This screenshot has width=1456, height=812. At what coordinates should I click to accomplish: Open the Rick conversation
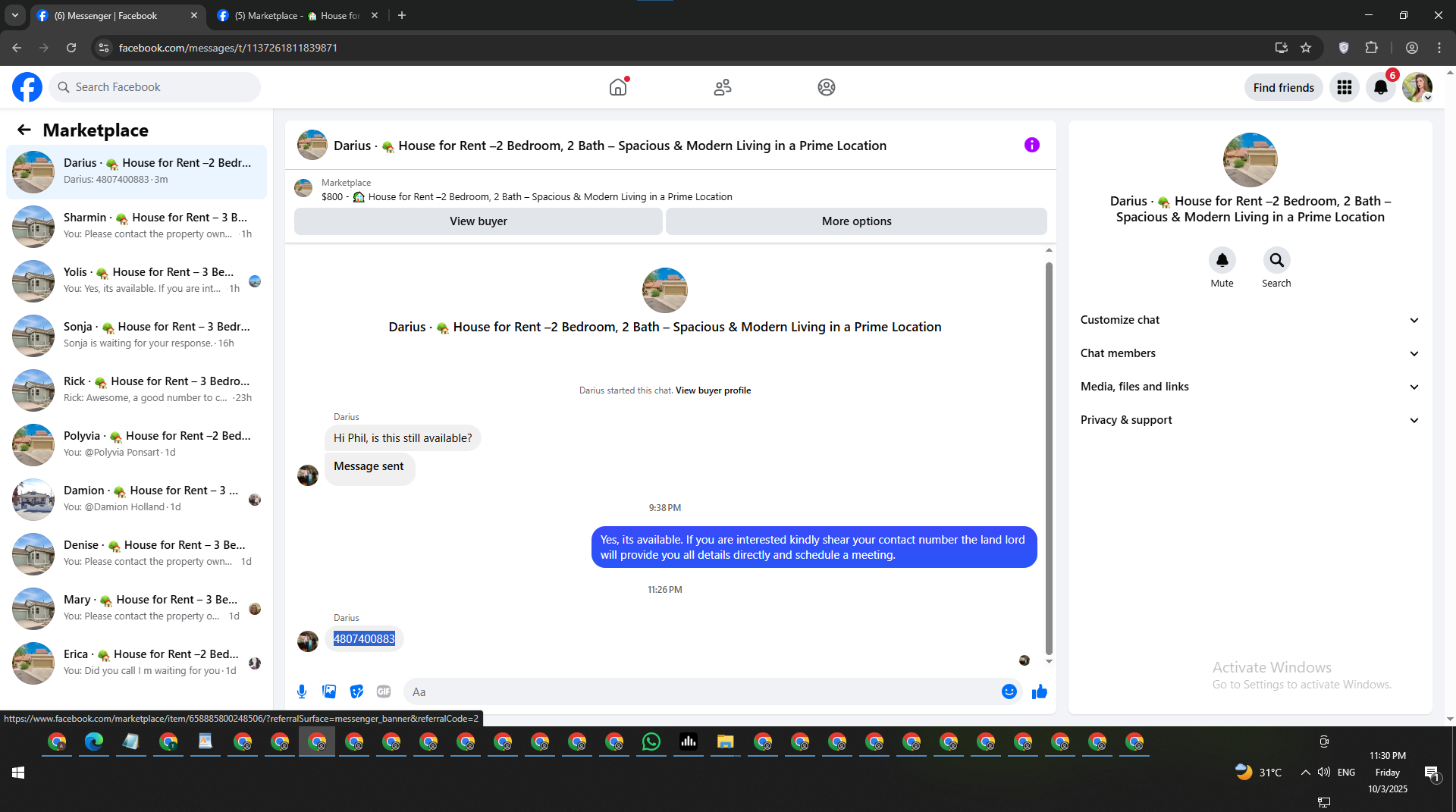(x=136, y=390)
